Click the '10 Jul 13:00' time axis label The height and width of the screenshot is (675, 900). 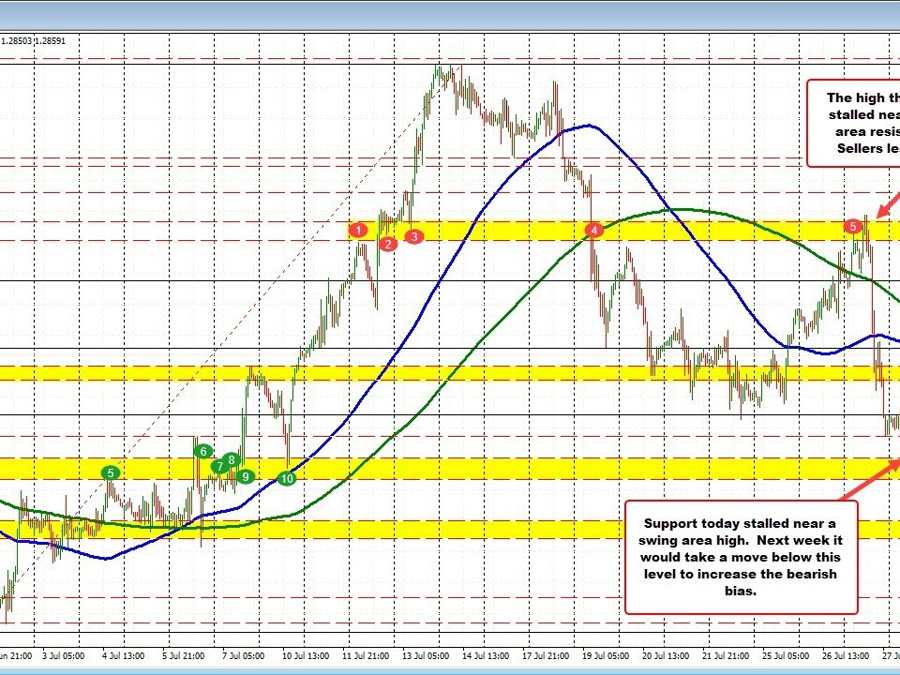pos(306,656)
